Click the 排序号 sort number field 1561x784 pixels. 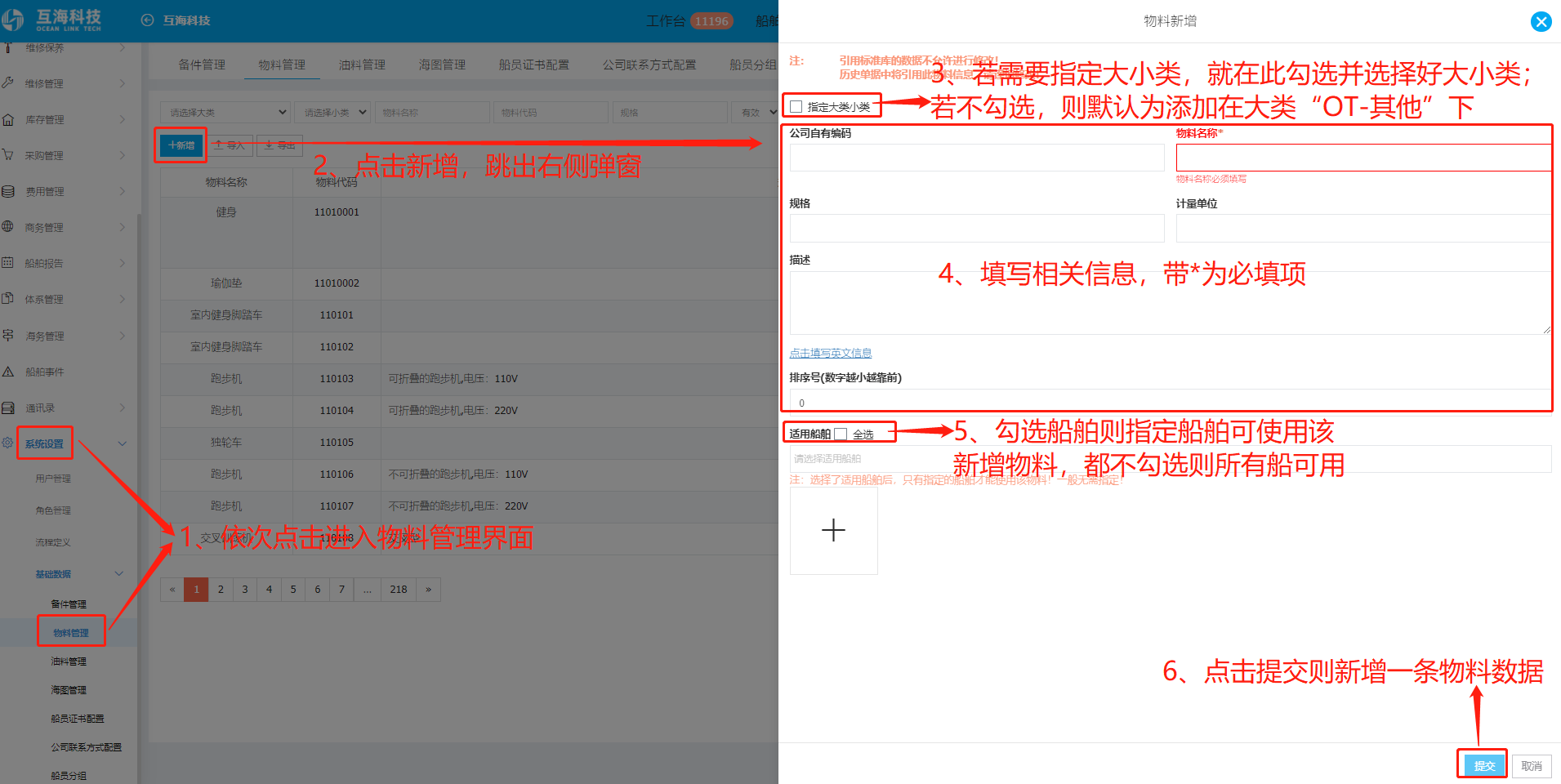1170,401
